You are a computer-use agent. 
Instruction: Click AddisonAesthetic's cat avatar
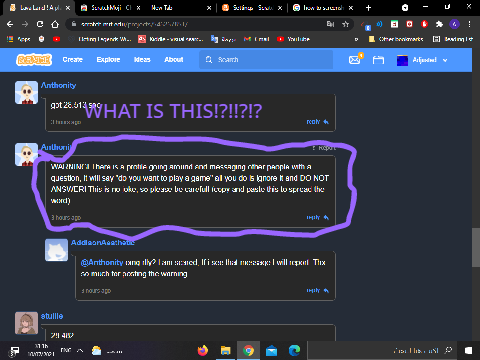coord(56,250)
